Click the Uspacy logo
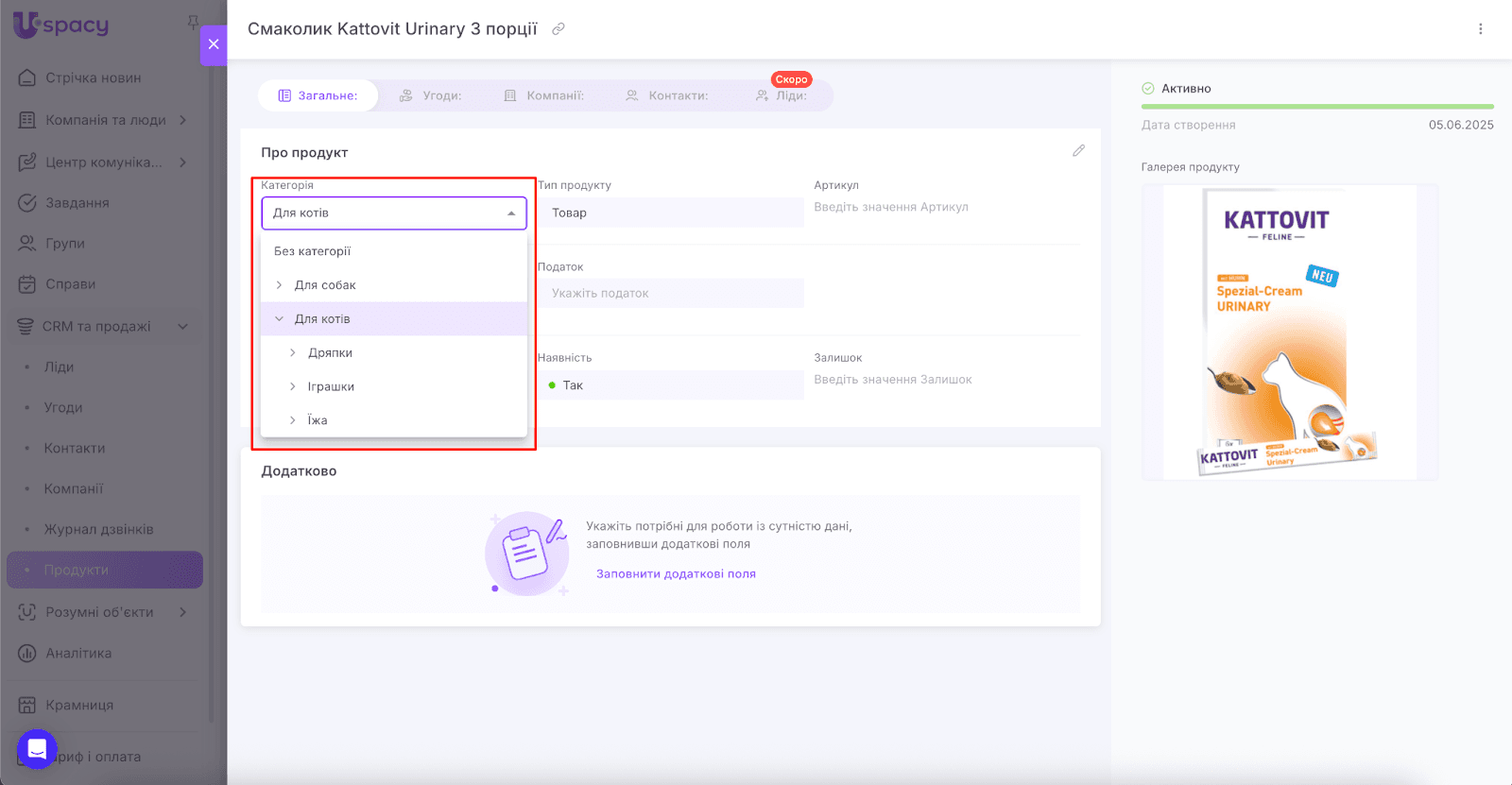 (61, 26)
